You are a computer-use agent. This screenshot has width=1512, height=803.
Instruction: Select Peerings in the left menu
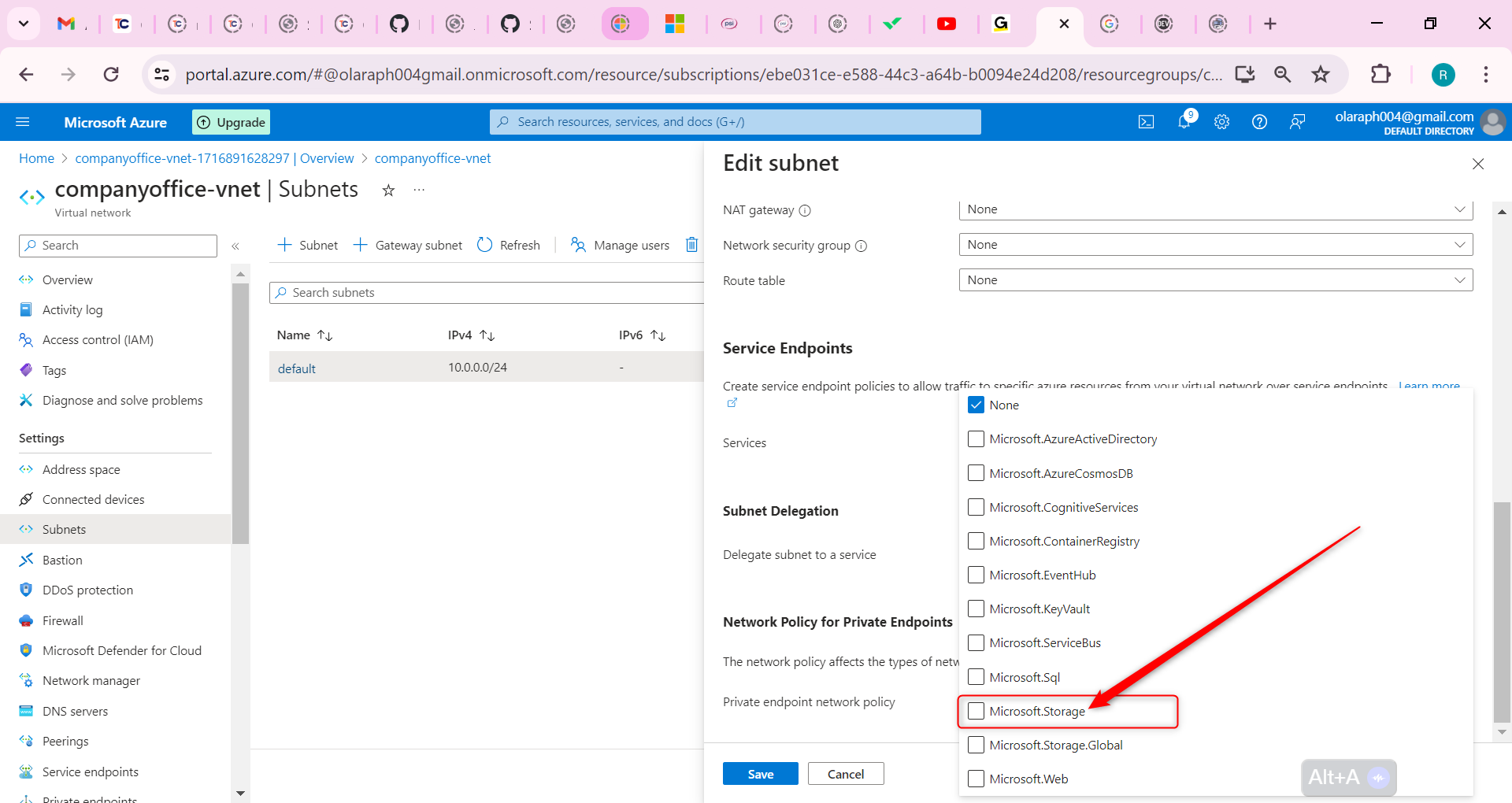(65, 741)
